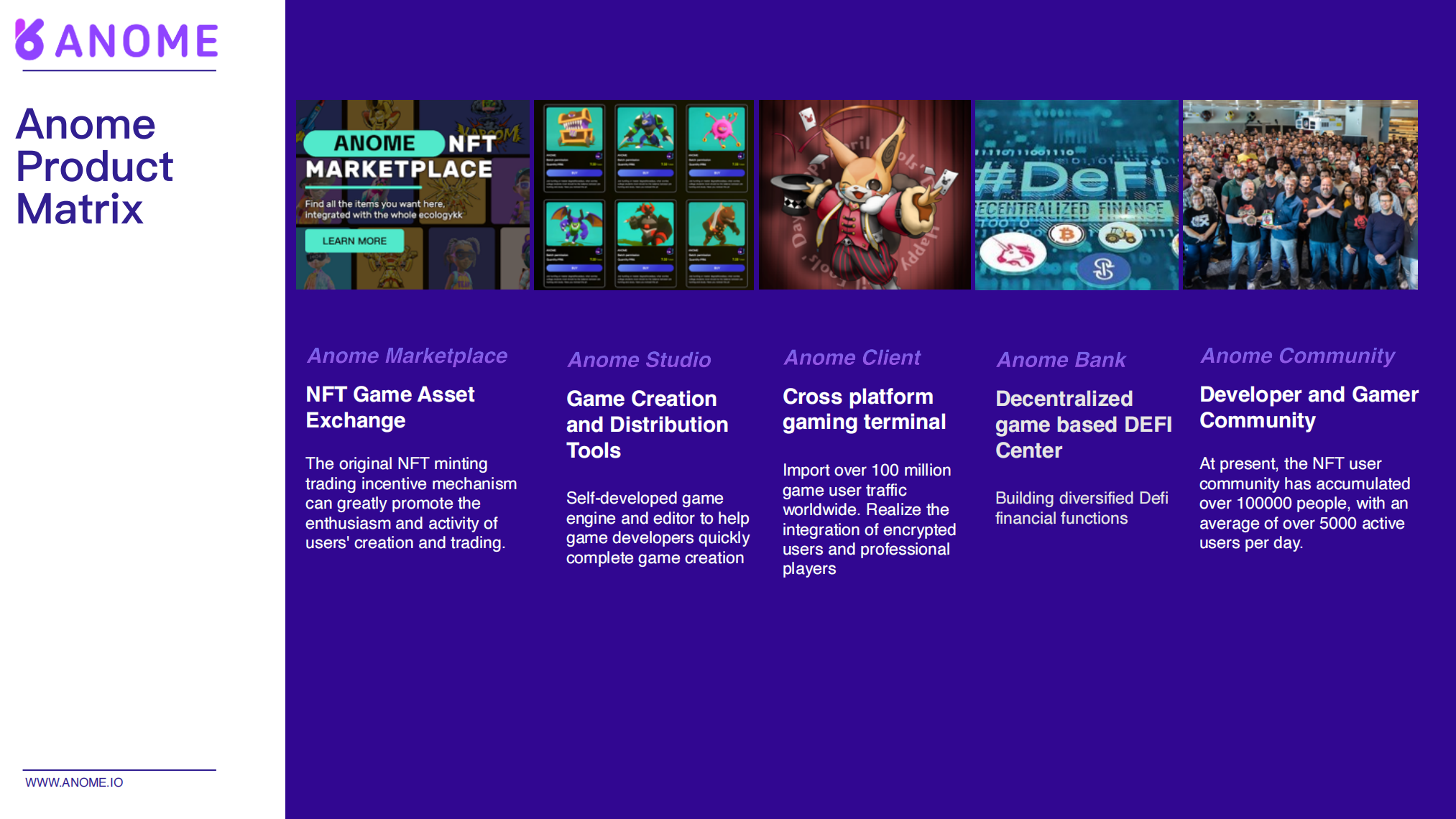Visit the WWW.ANOME.IO link
The height and width of the screenshot is (819, 1456).
[x=75, y=783]
